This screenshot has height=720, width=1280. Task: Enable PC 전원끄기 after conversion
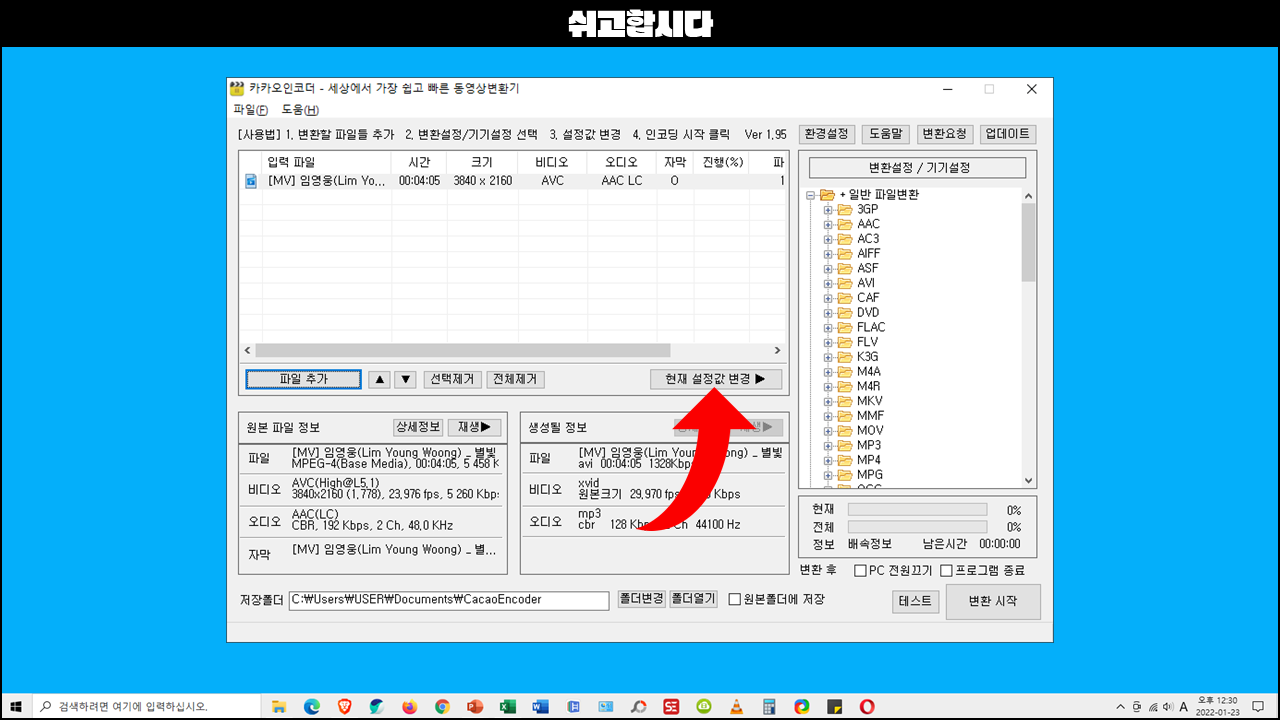click(860, 571)
